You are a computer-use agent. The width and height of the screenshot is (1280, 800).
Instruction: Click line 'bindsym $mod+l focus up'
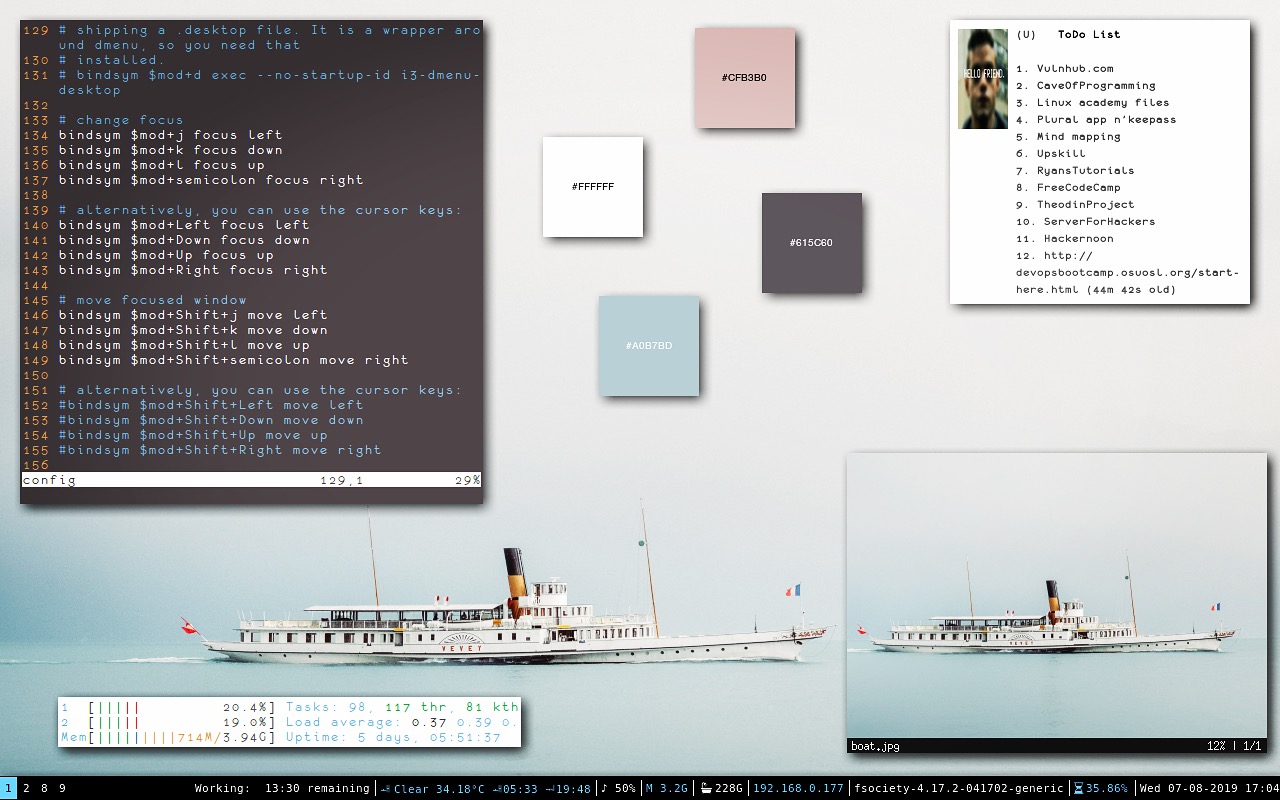point(161,165)
